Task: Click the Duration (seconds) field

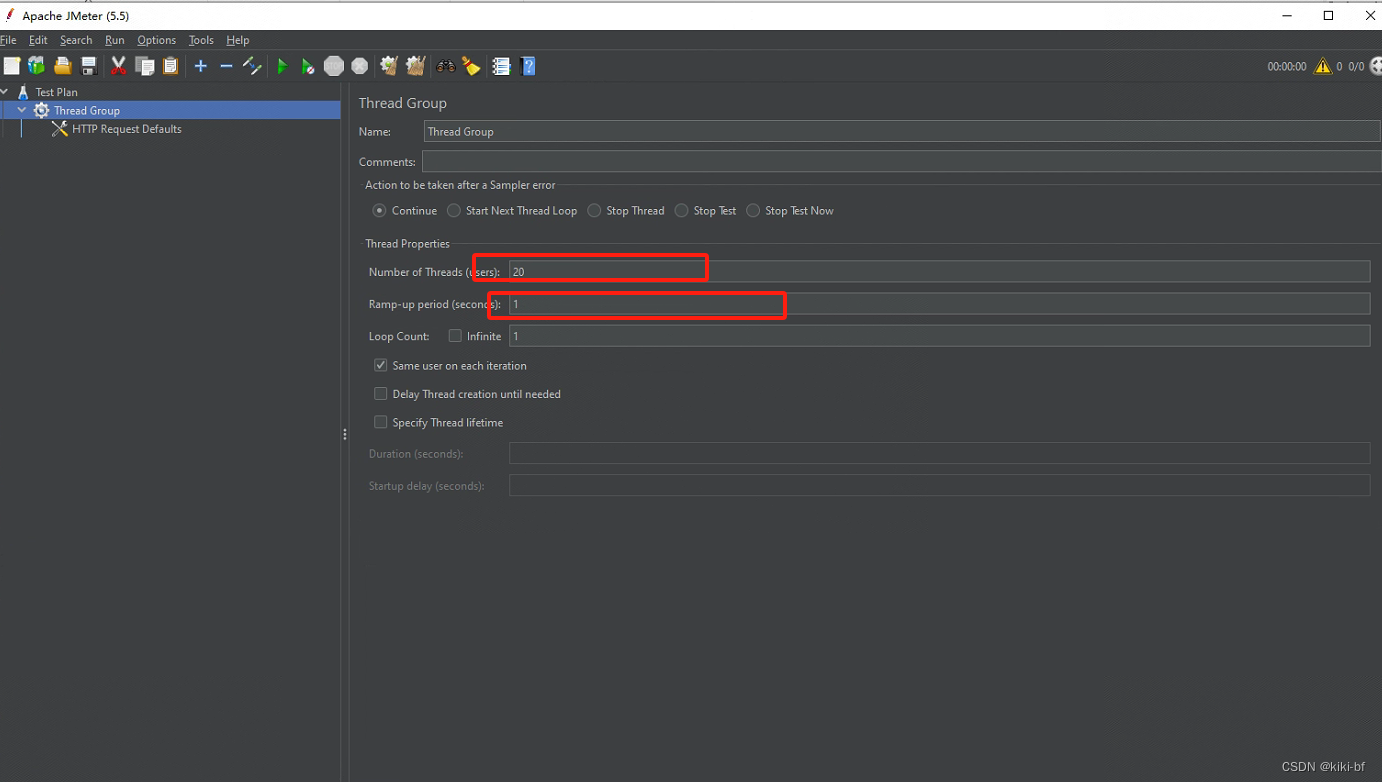Action: 939,453
